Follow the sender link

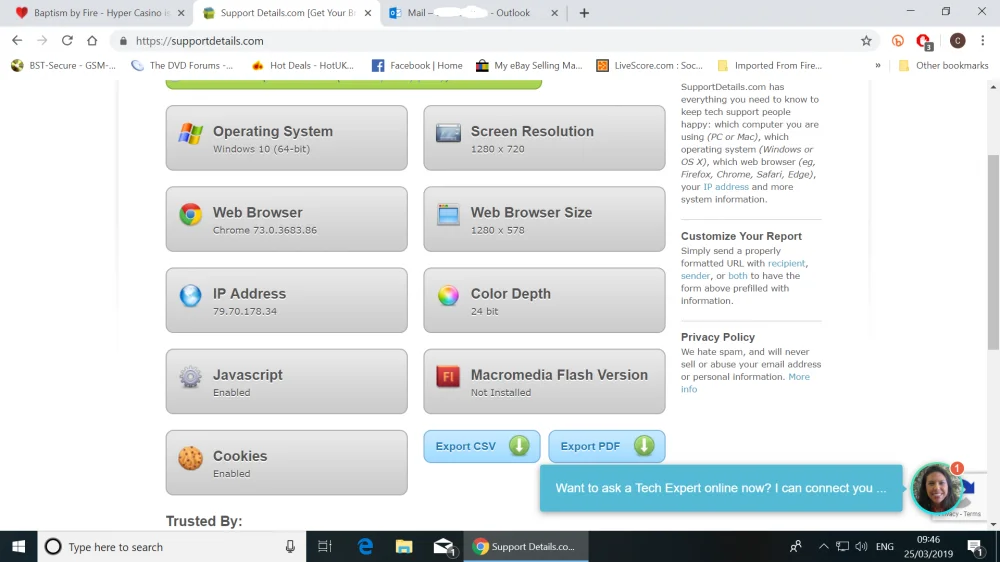pyautogui.click(x=695, y=276)
